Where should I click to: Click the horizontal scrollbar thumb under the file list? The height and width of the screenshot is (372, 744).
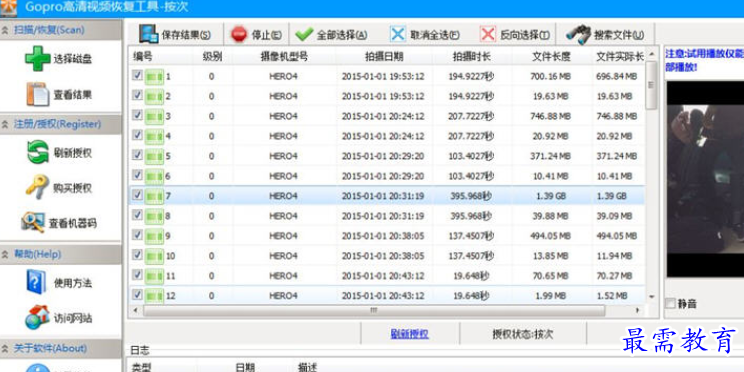click(x=374, y=310)
